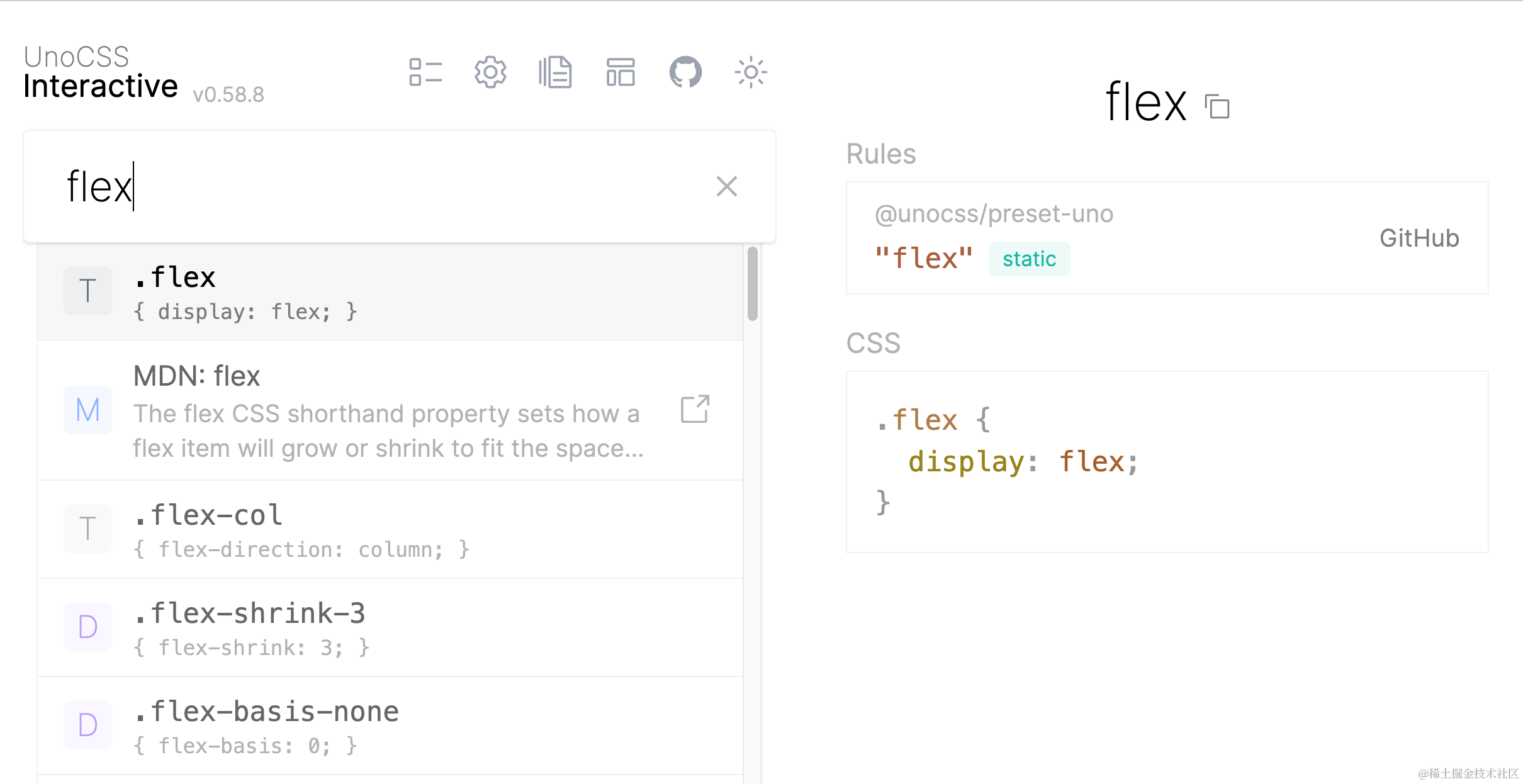
Task: Toggle light/dark mode sun icon
Action: [751, 72]
